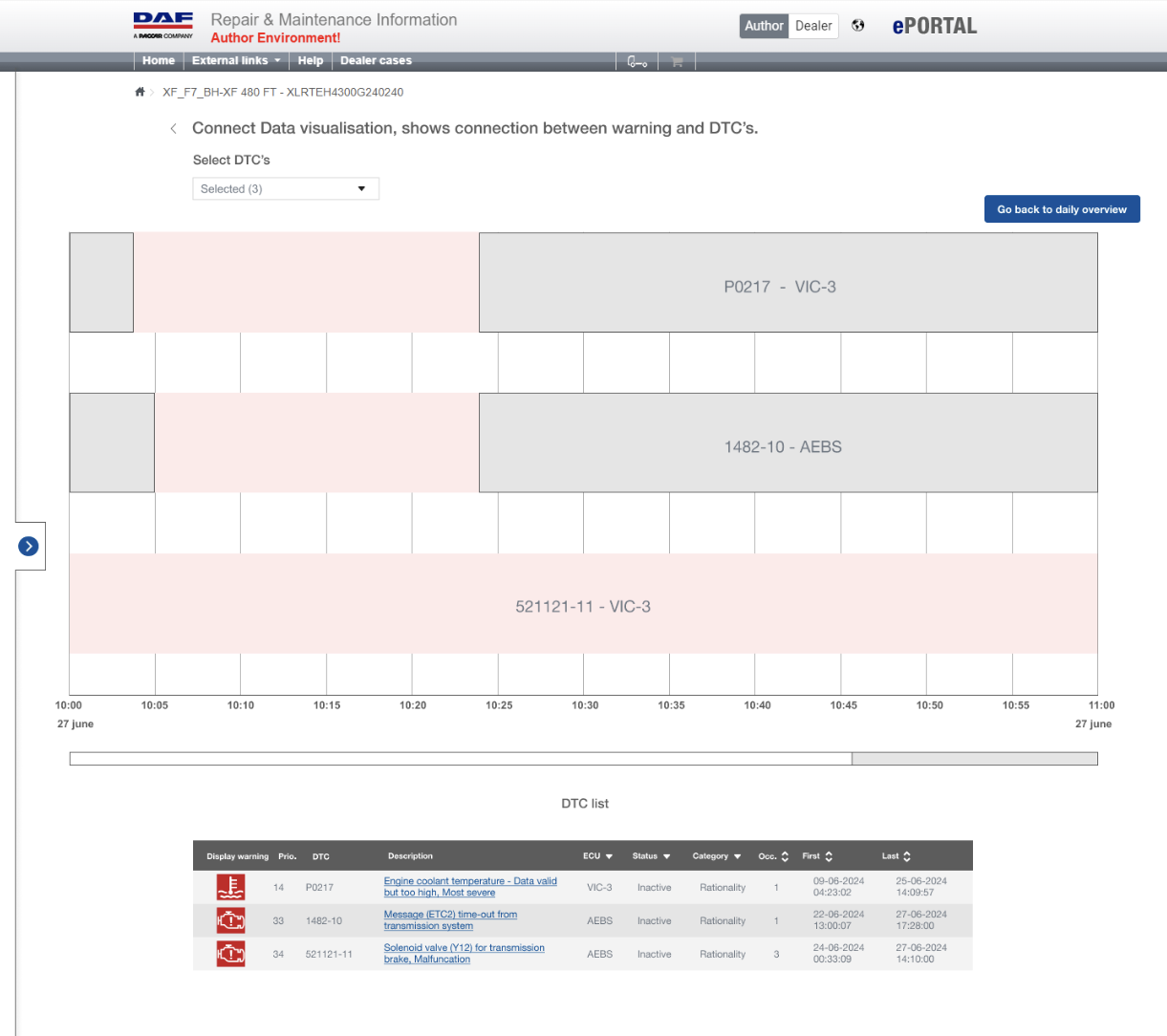1167x1036 pixels.
Task: Switch to Author mode
Action: click(764, 26)
